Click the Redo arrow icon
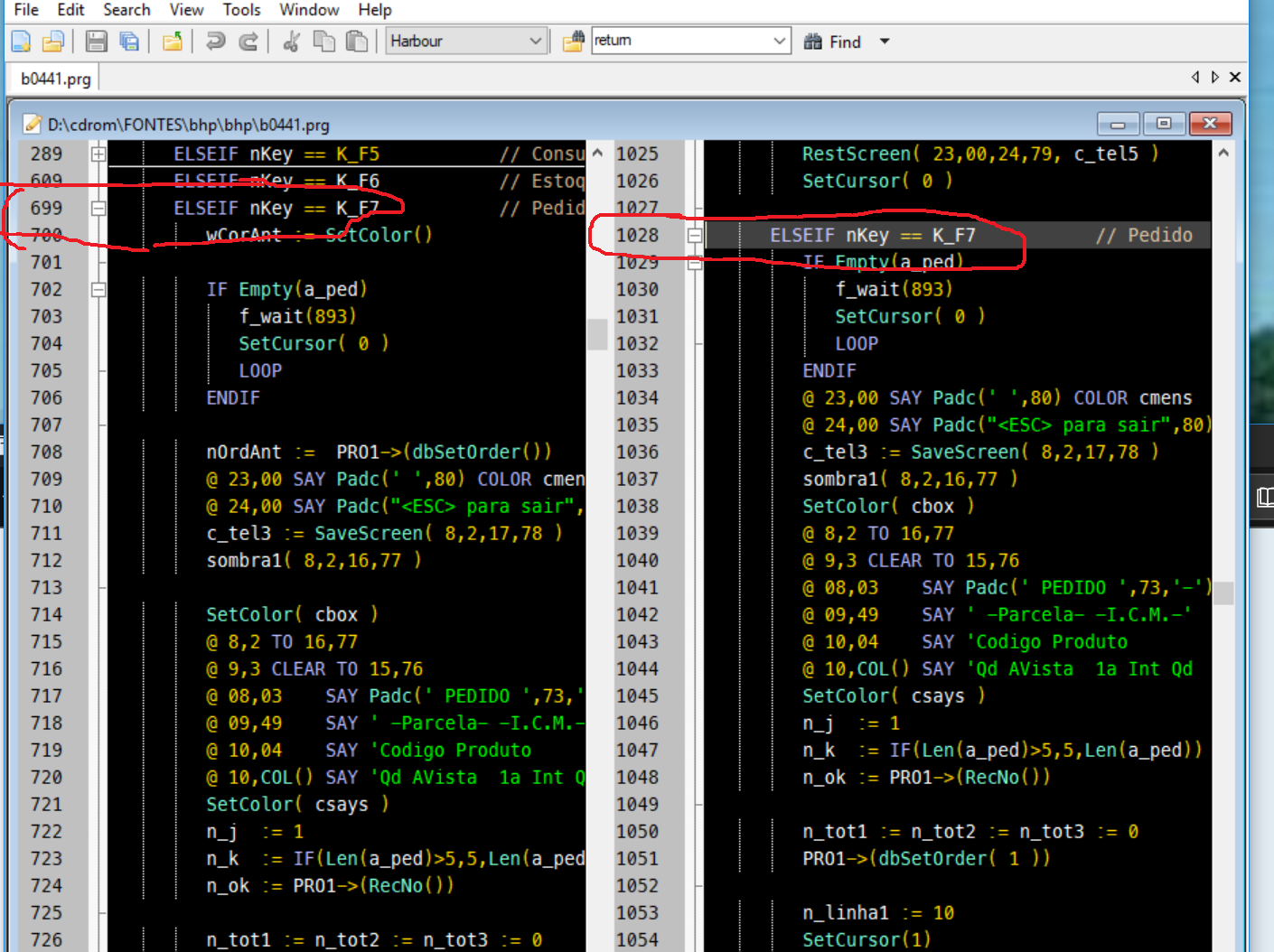The image size is (1274, 952). pos(248,42)
